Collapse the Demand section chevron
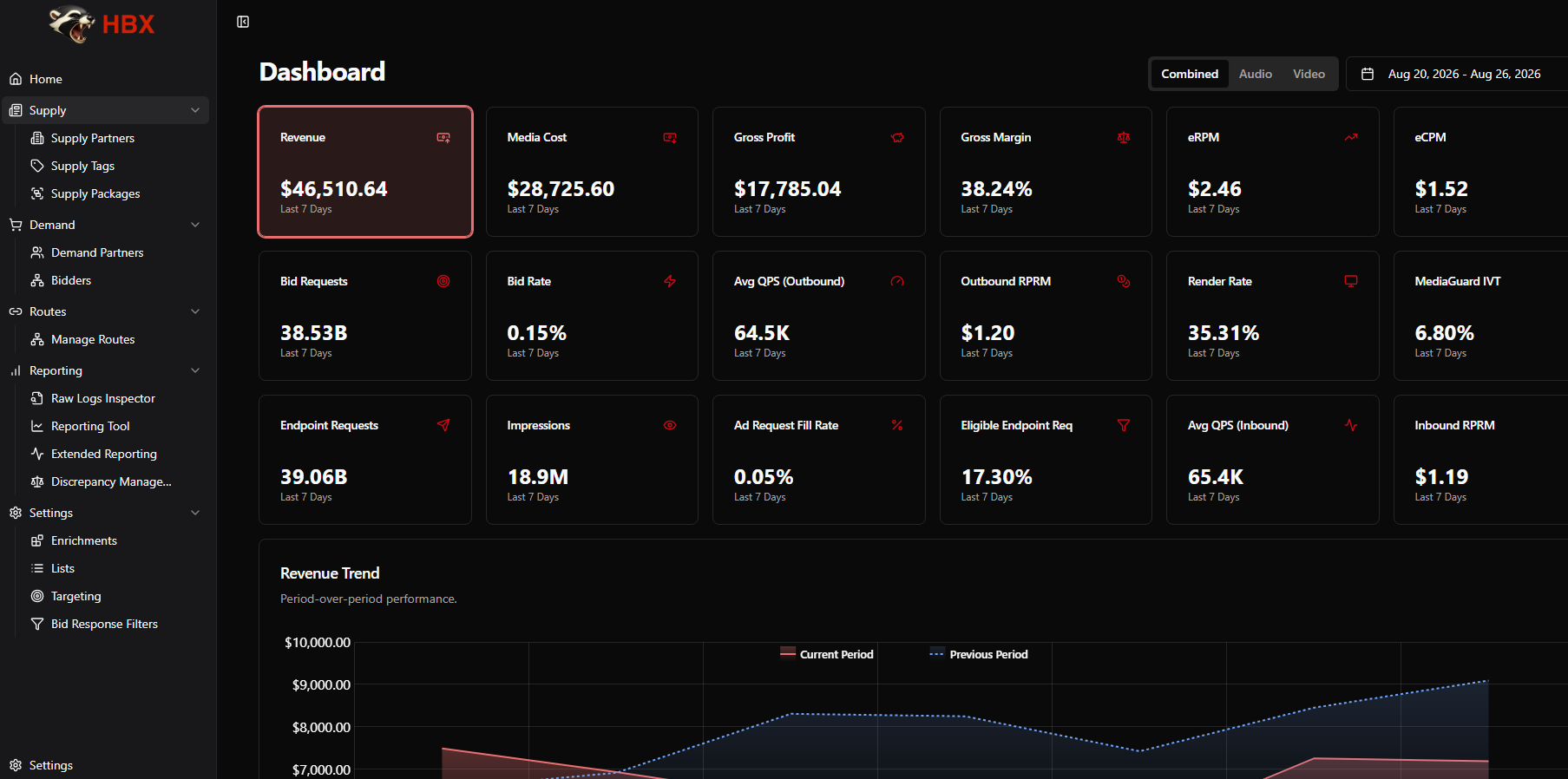This screenshot has width=1568, height=779. point(195,225)
